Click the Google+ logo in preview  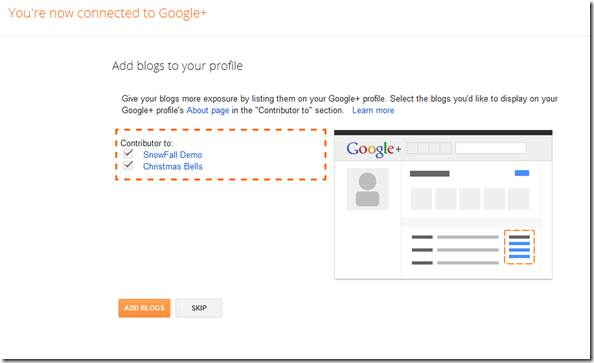click(373, 149)
